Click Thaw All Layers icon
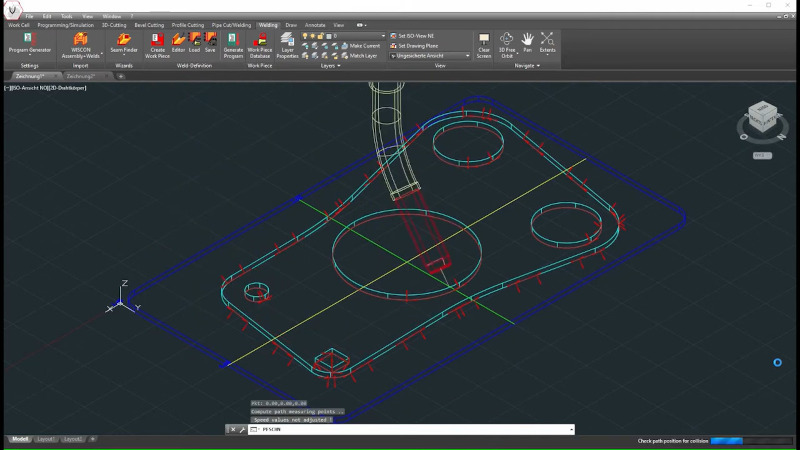Screen dimensions: 800x450 [324, 56]
